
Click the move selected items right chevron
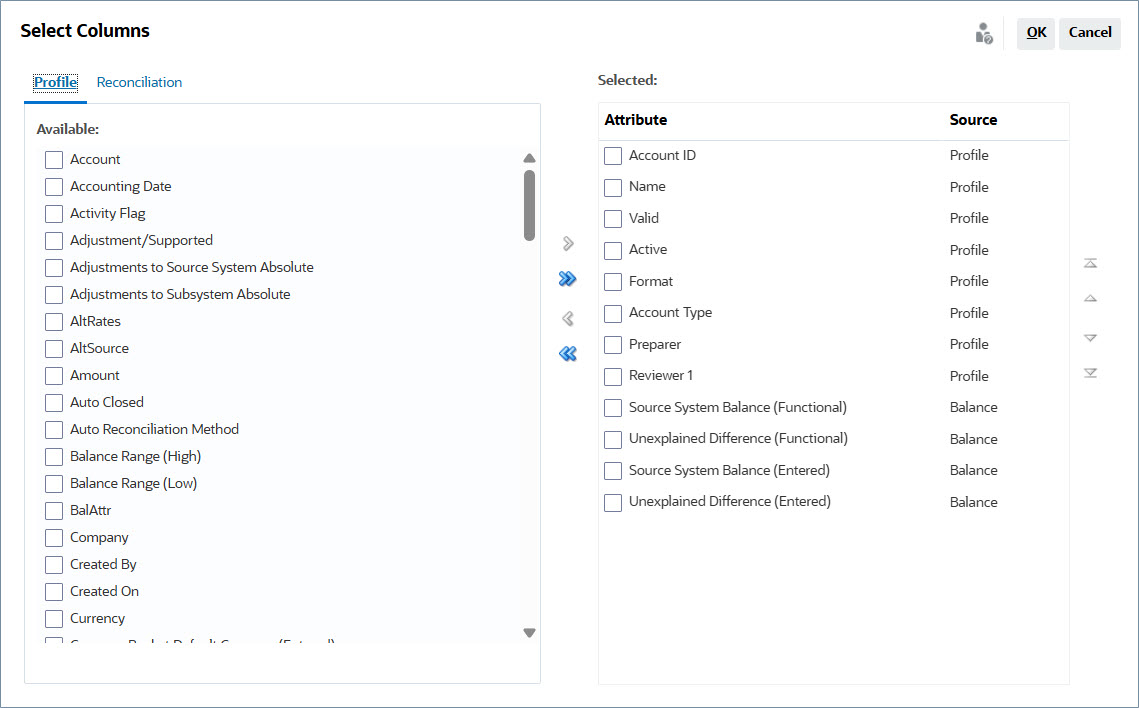click(567, 242)
